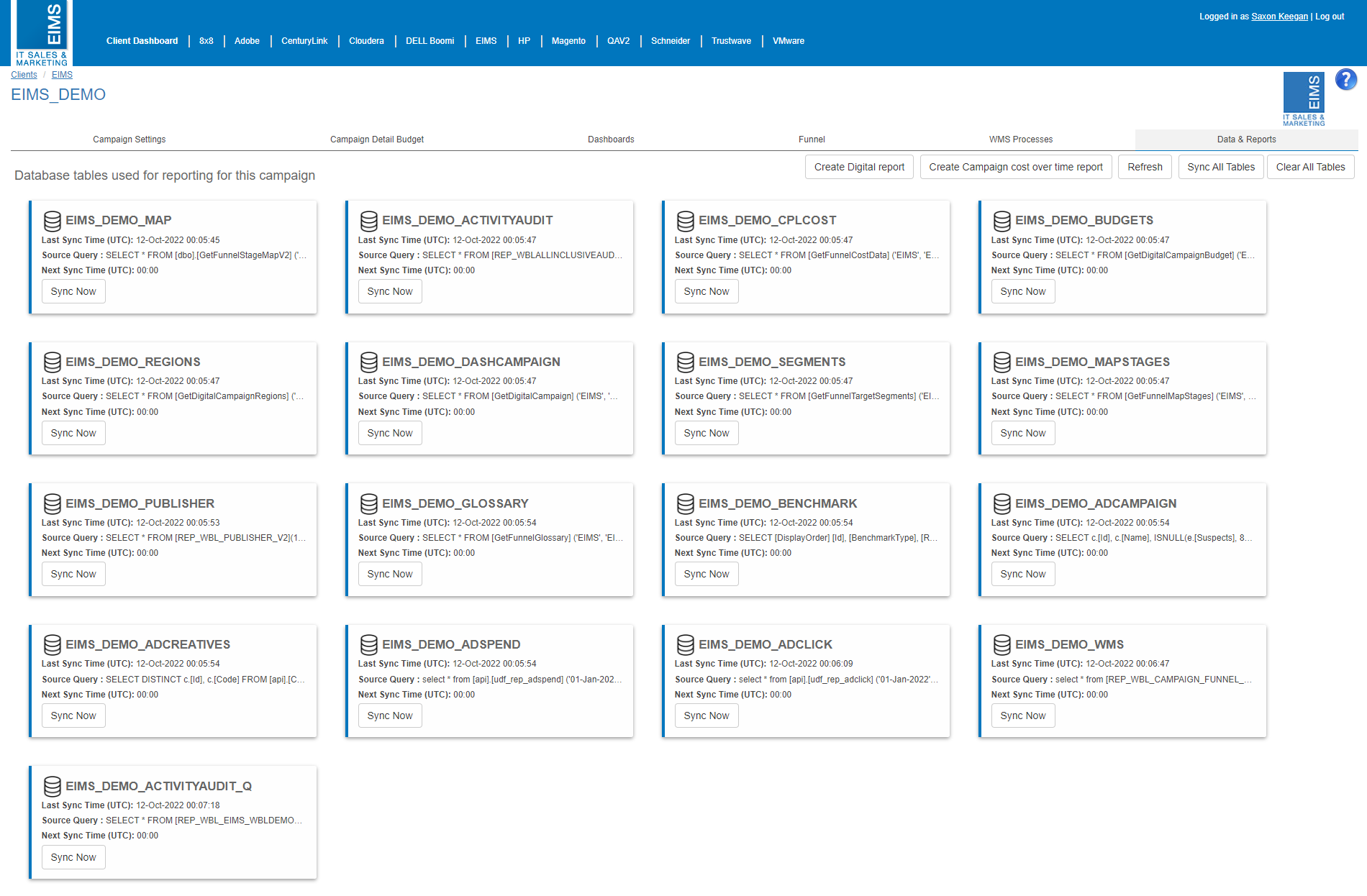This screenshot has height=896, width=1367.
Task: Click database icon for EIMS_DEMO_REGIONS
Action: 52,362
